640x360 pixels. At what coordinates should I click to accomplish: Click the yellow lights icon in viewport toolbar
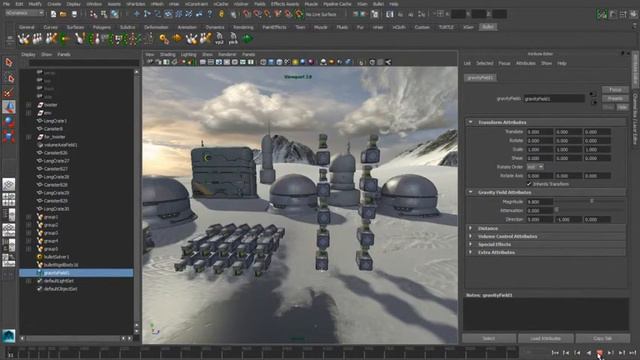295,62
